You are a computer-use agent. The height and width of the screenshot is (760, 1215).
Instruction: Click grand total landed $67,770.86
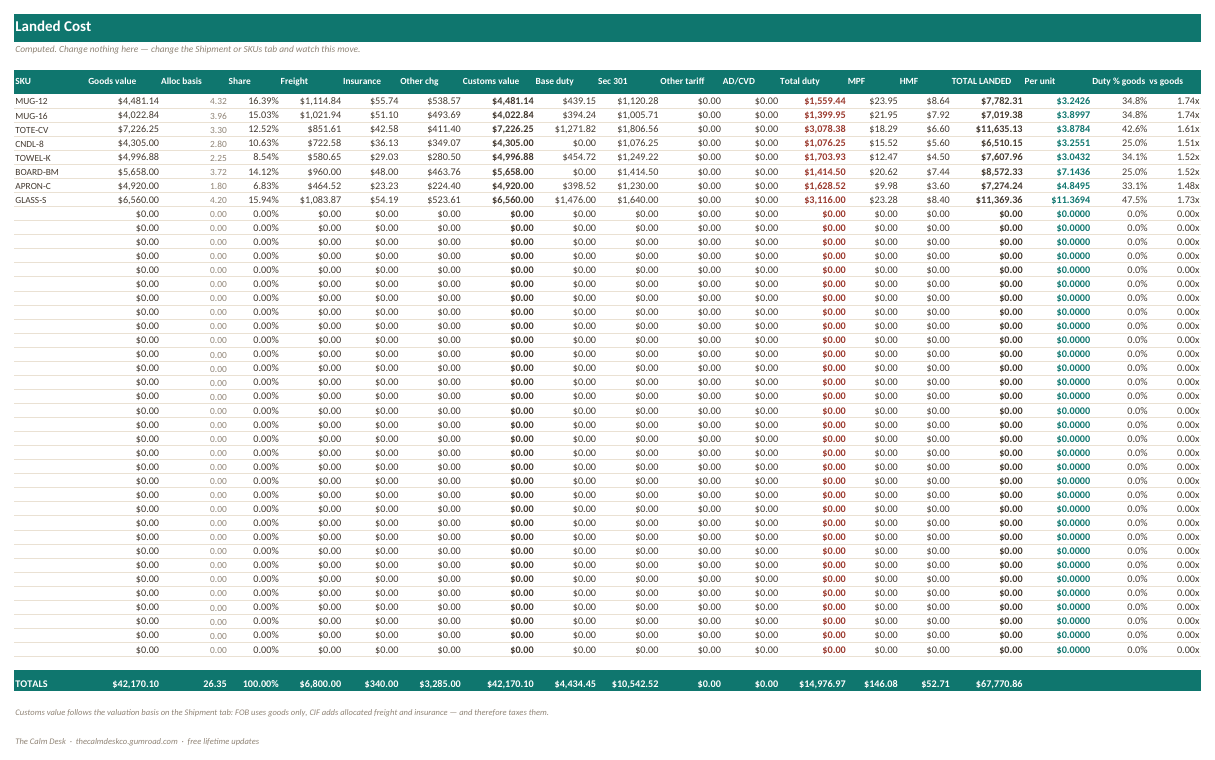999,684
